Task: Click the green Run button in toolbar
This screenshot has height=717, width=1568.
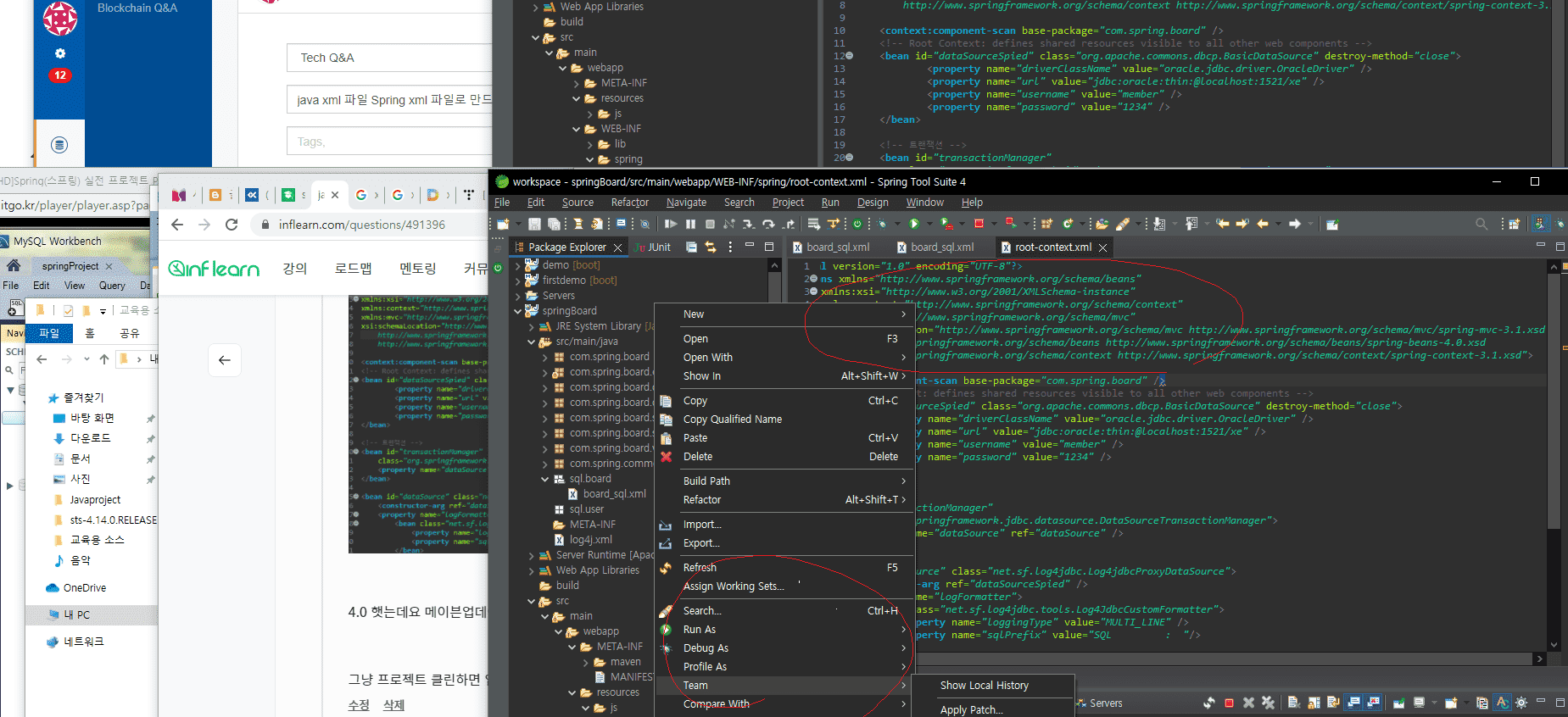Action: [914, 225]
